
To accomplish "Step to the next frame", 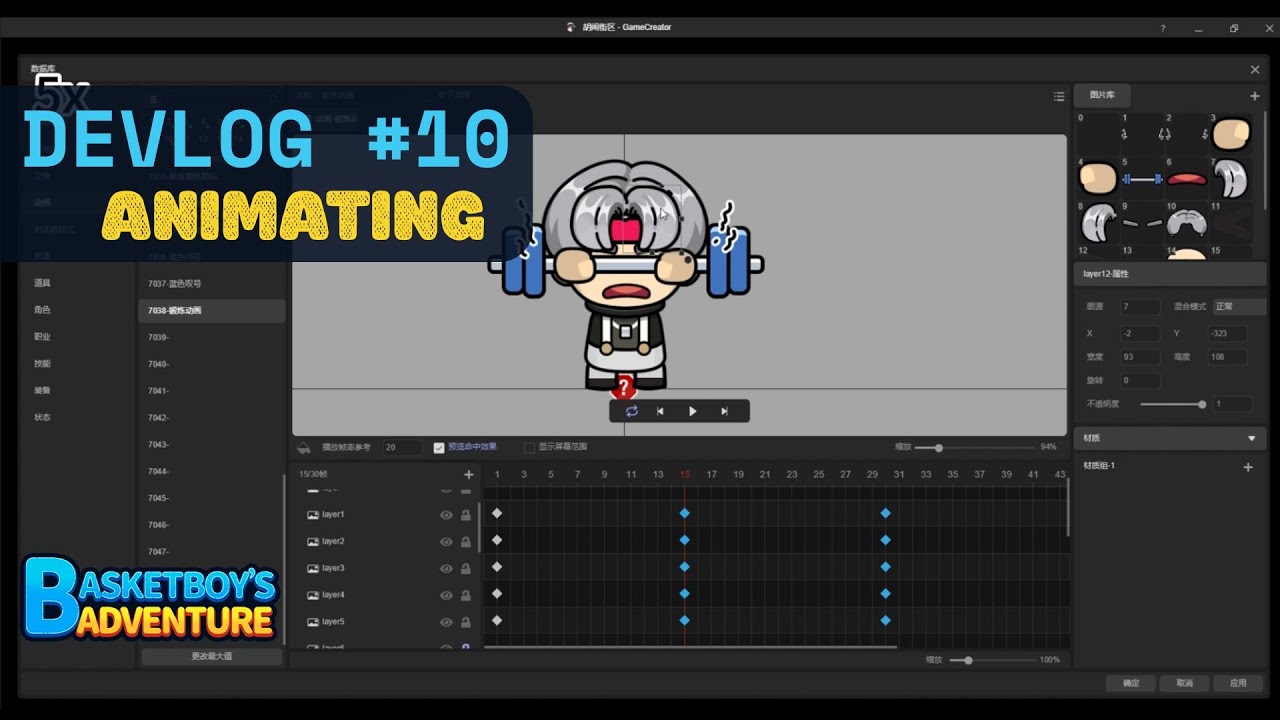I will [724, 411].
